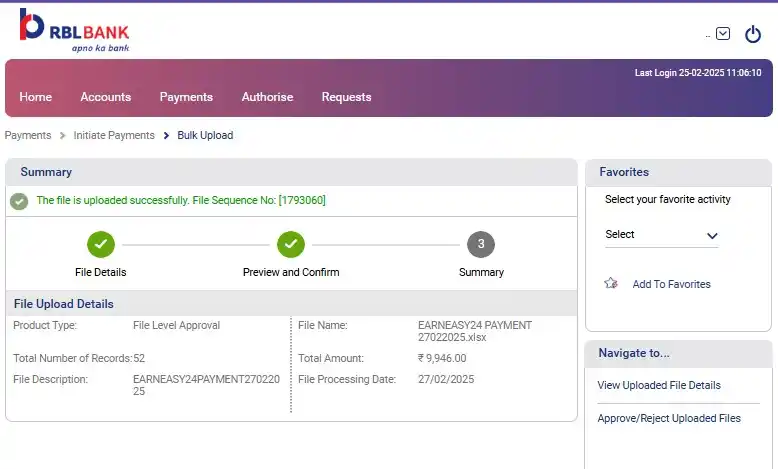778x469 pixels.
Task: Click the processing date 27/02/2025
Action: [x=446, y=379]
